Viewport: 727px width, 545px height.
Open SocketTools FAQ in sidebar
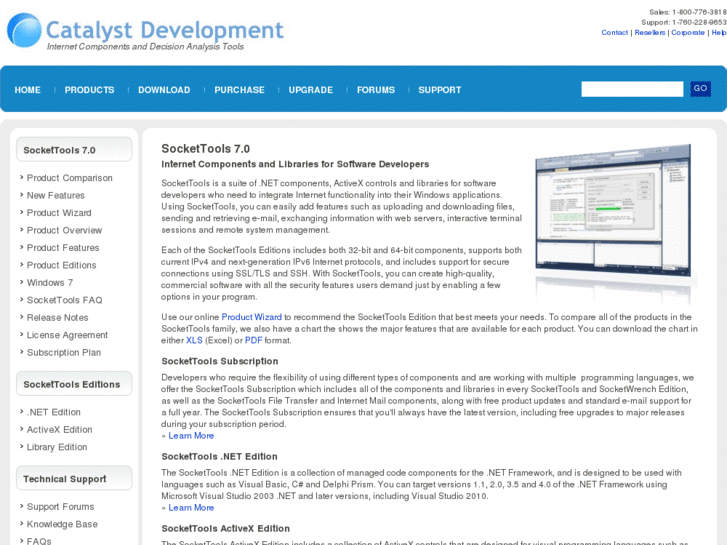click(64, 301)
